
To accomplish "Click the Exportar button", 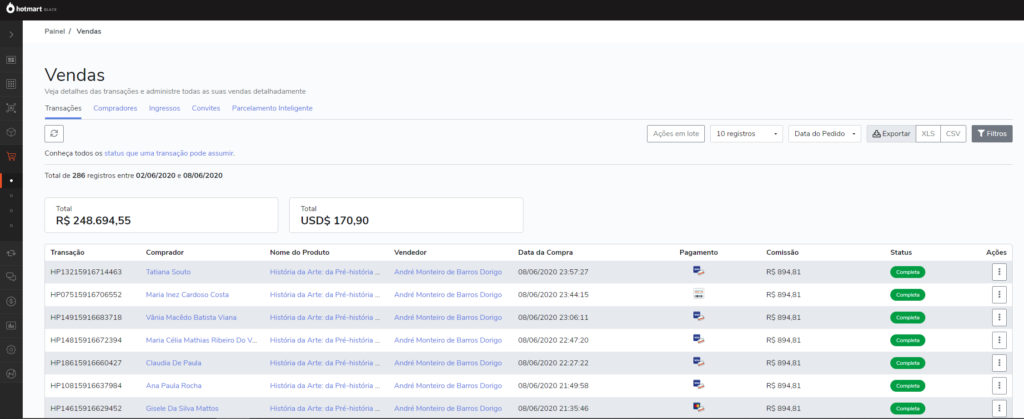I will (x=891, y=134).
